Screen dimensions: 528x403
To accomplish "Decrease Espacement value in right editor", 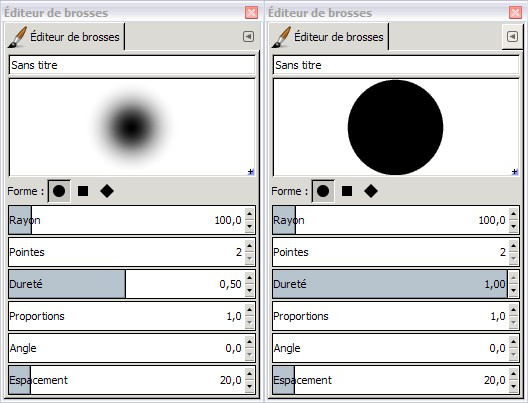I will (x=513, y=386).
